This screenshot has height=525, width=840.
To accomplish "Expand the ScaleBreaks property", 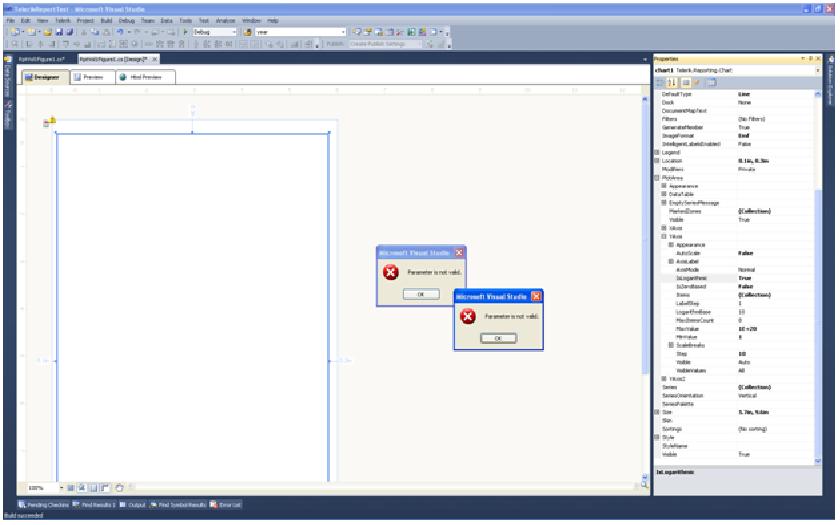I will (x=671, y=346).
